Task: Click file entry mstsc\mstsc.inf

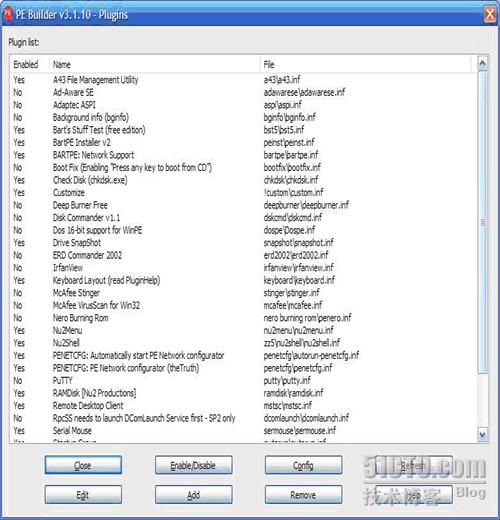Action: point(288,406)
